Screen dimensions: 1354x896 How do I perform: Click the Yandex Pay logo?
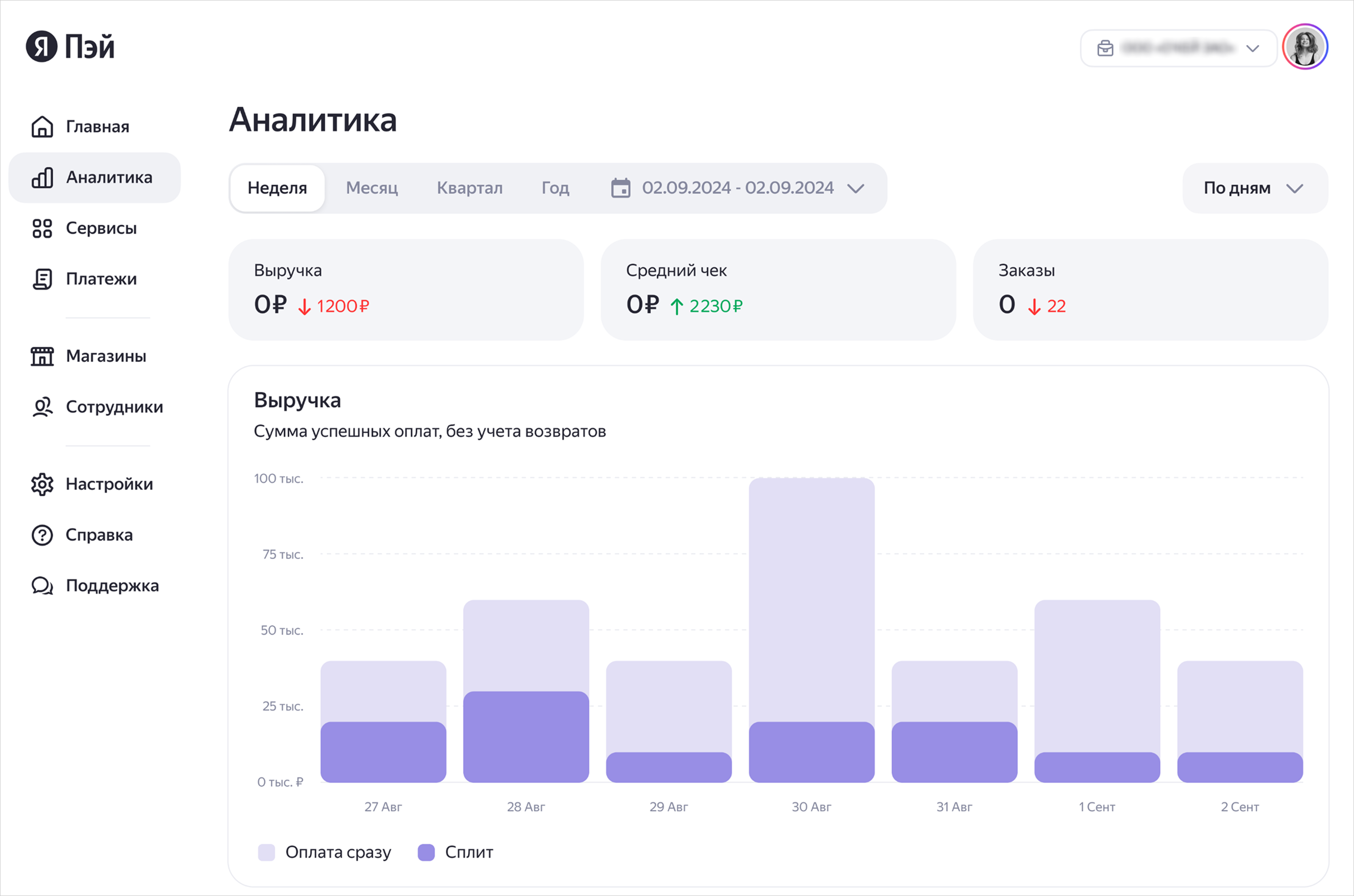coord(70,46)
